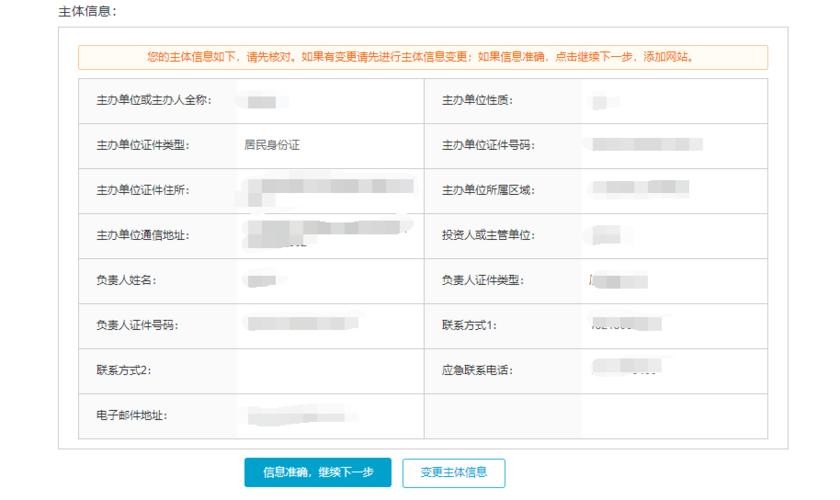Click the 联系方式2 label
Viewport: 840px width, 500px height.
[124, 370]
